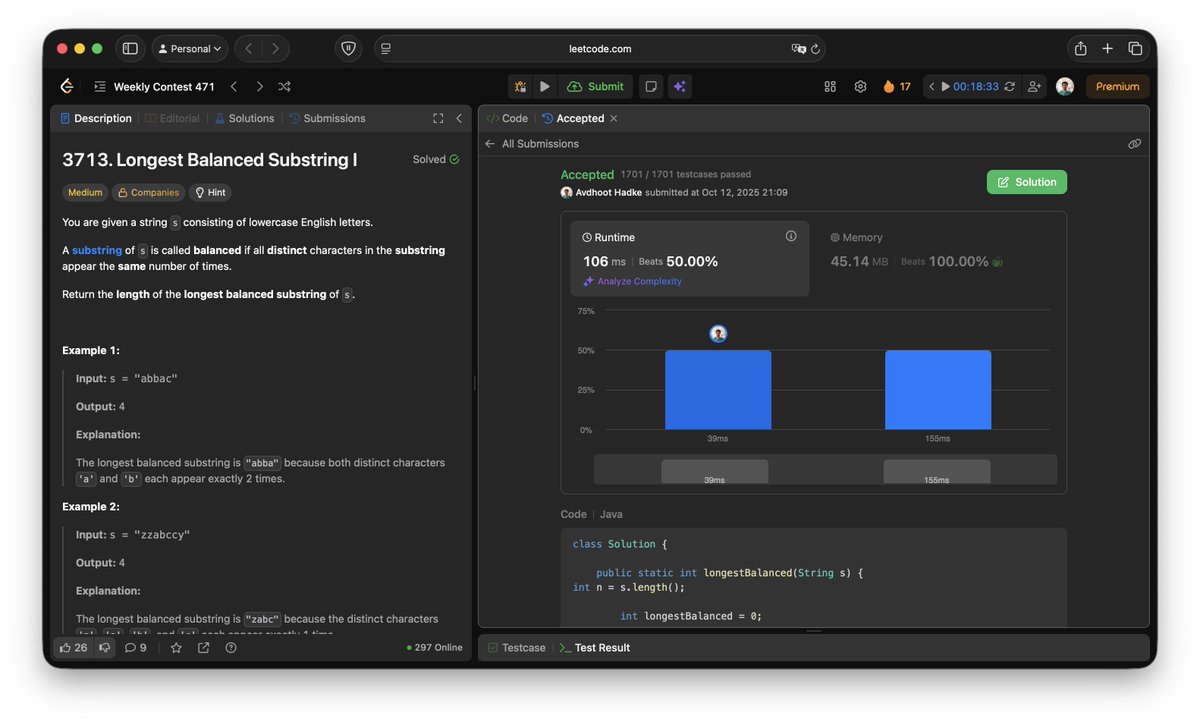Open the 9 comments
The width and height of the screenshot is (1200, 725).
coord(136,648)
